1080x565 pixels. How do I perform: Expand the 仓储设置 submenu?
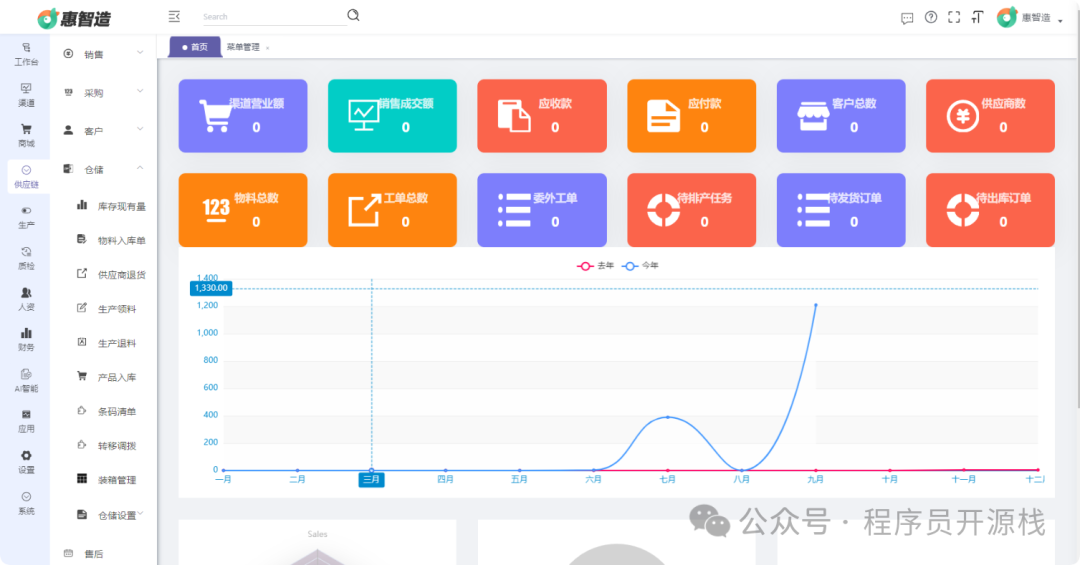click(x=110, y=515)
